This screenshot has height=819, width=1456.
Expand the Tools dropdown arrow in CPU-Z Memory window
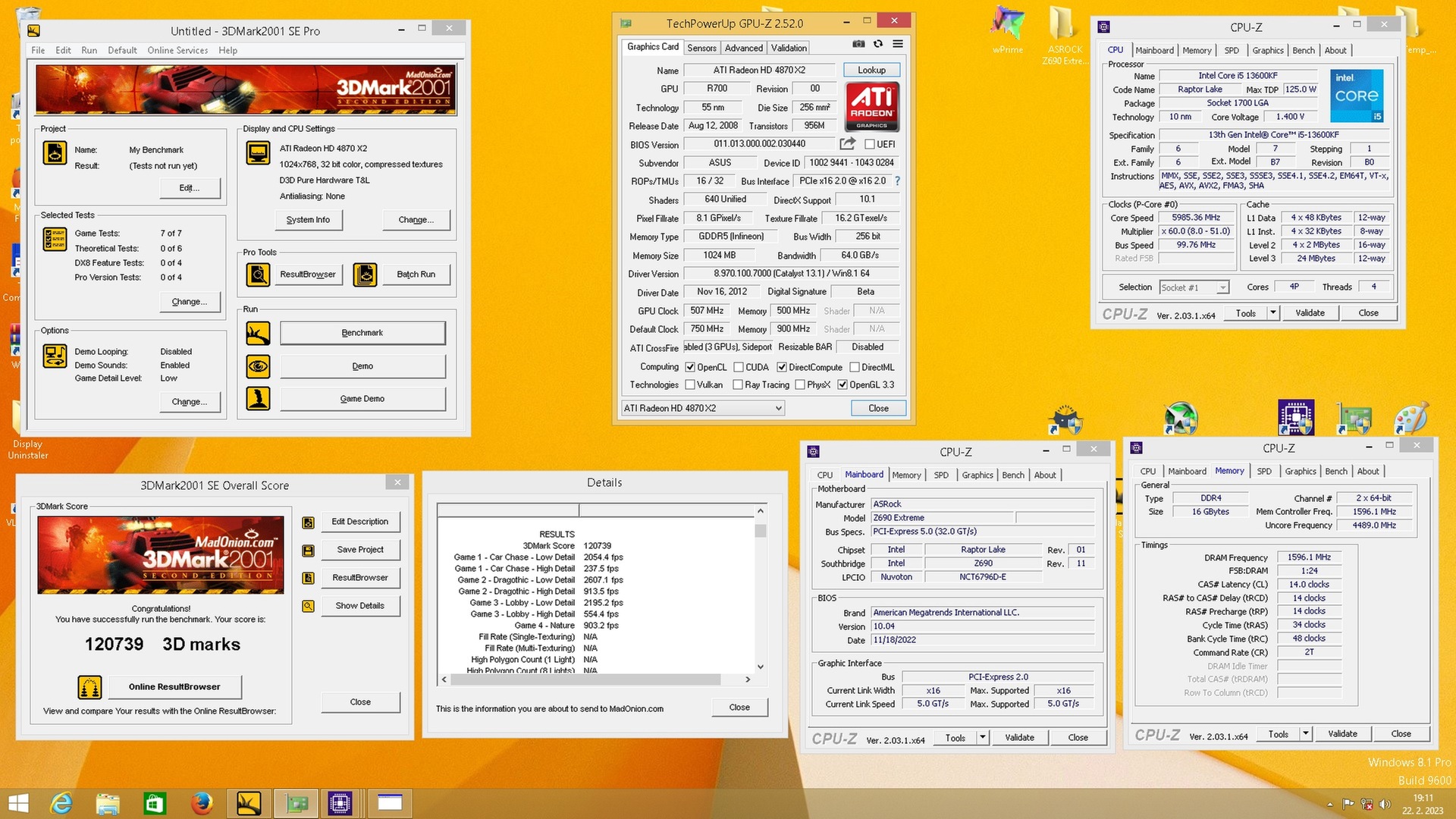[x=1306, y=733]
